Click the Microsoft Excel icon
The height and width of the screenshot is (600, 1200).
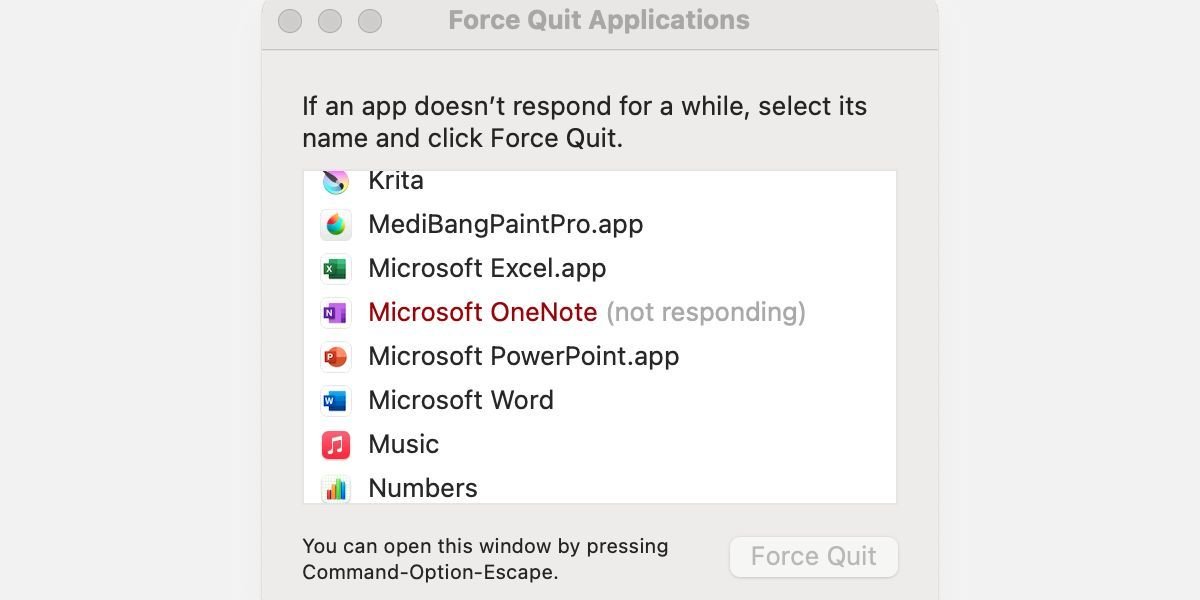(x=335, y=268)
